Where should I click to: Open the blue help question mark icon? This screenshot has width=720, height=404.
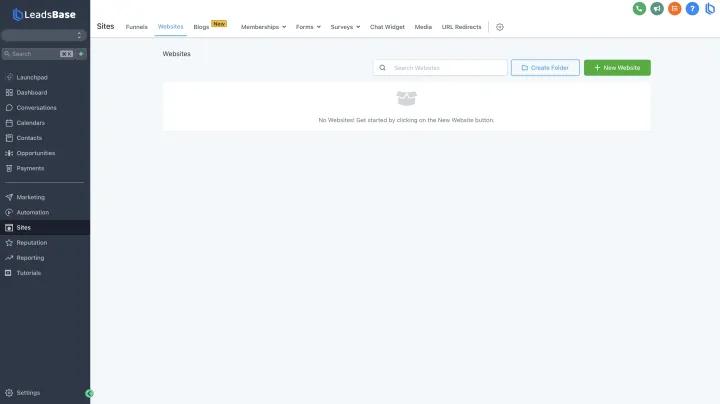click(692, 9)
